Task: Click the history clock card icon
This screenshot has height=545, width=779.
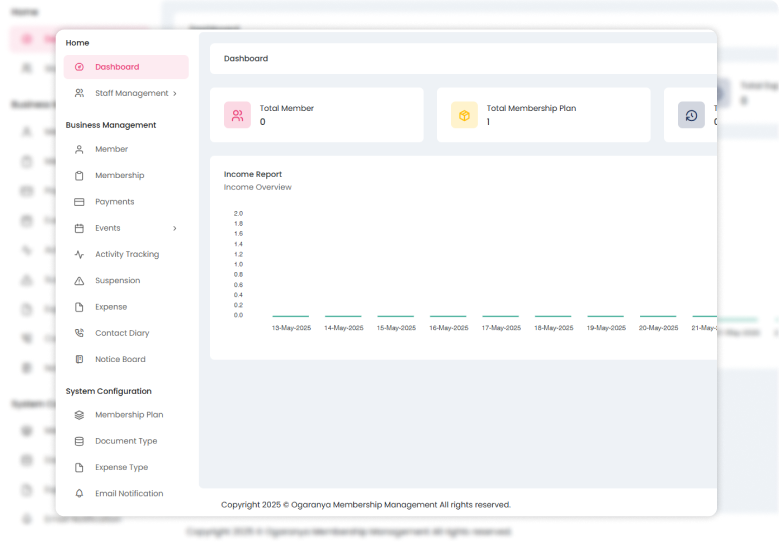Action: coord(691,115)
